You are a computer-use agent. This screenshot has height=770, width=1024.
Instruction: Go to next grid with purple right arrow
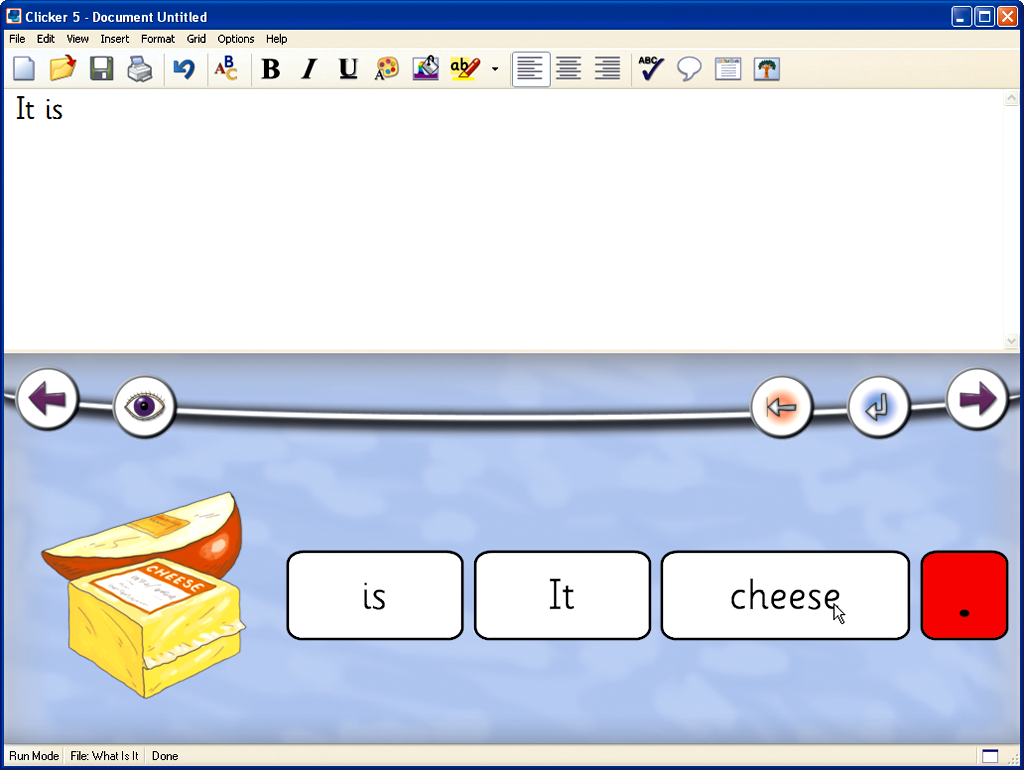(977, 399)
